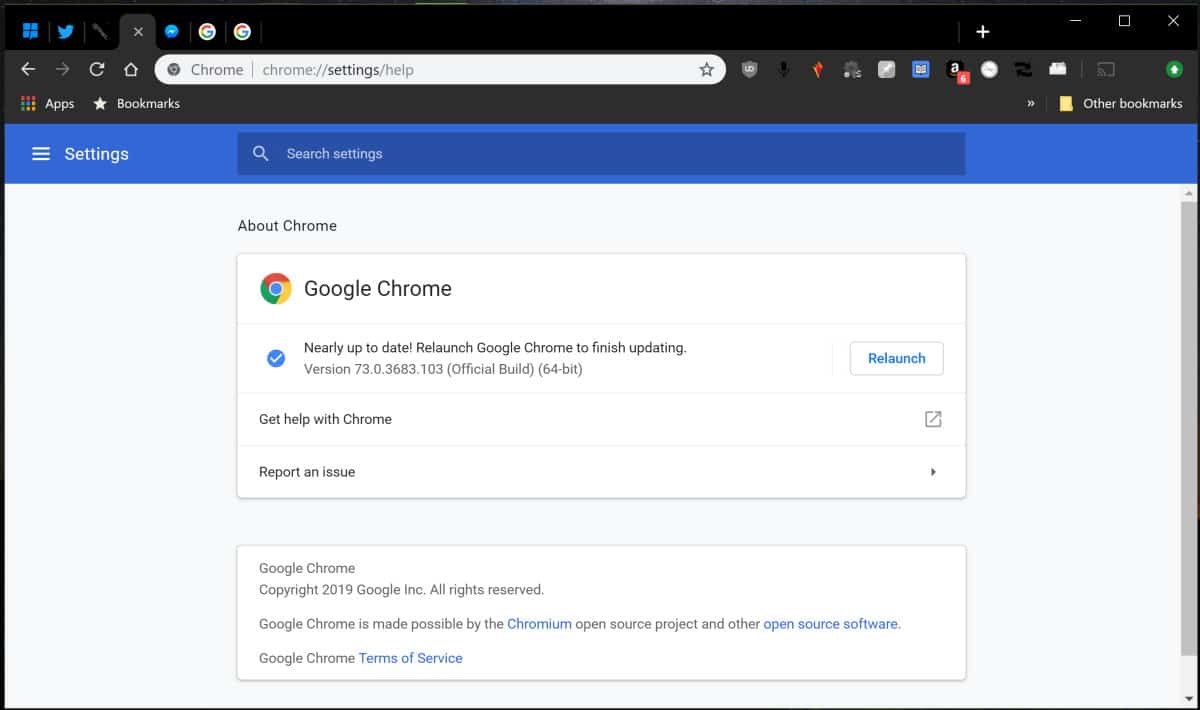The width and height of the screenshot is (1200, 710).
Task: Click the bookmark star in the address bar
Action: coord(707,69)
